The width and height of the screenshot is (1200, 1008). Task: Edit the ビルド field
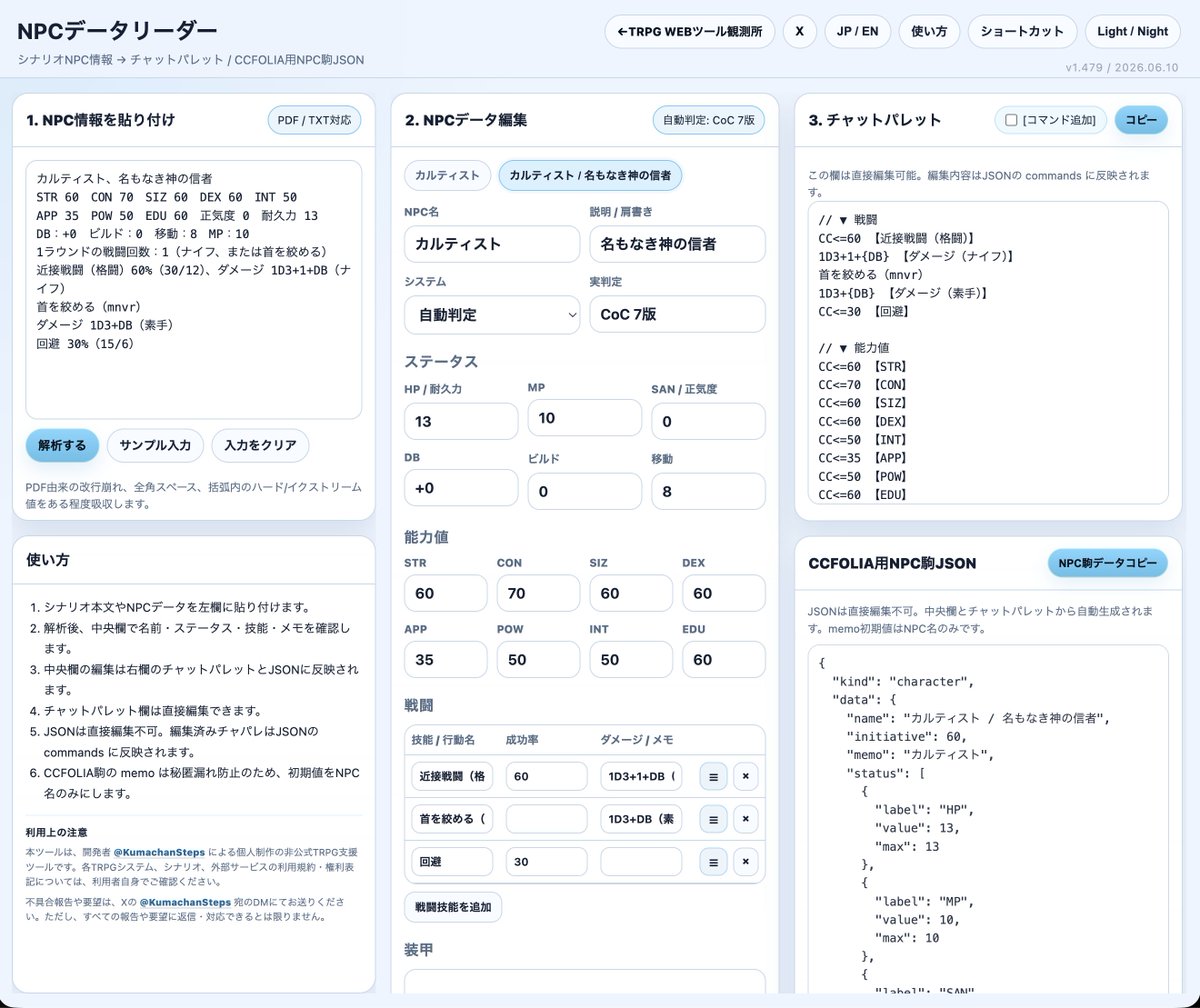585,491
